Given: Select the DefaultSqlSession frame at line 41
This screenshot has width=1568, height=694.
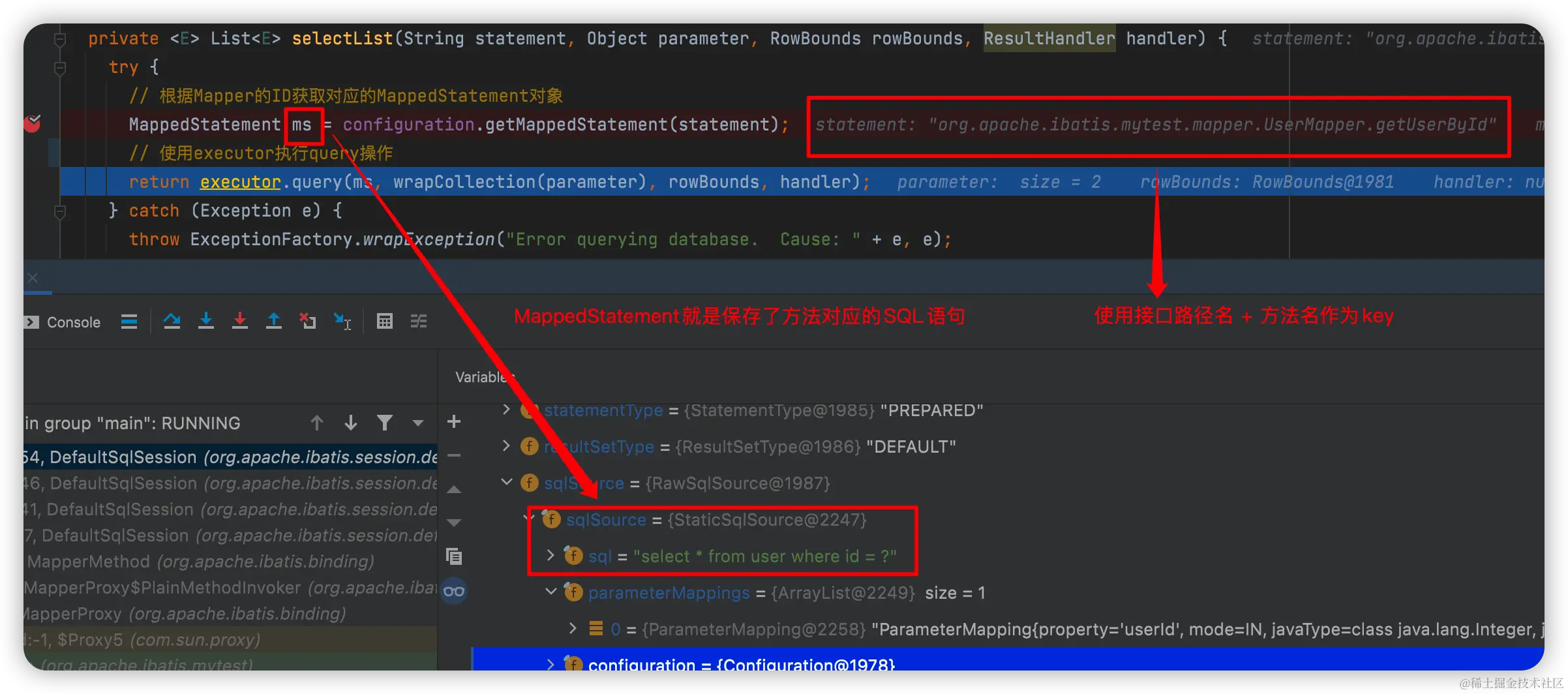Looking at the screenshot, I should pyautogui.click(x=230, y=509).
